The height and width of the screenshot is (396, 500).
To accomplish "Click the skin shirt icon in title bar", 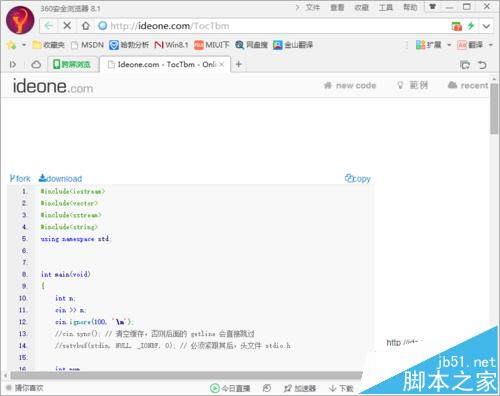I will pyautogui.click(x=433, y=7).
